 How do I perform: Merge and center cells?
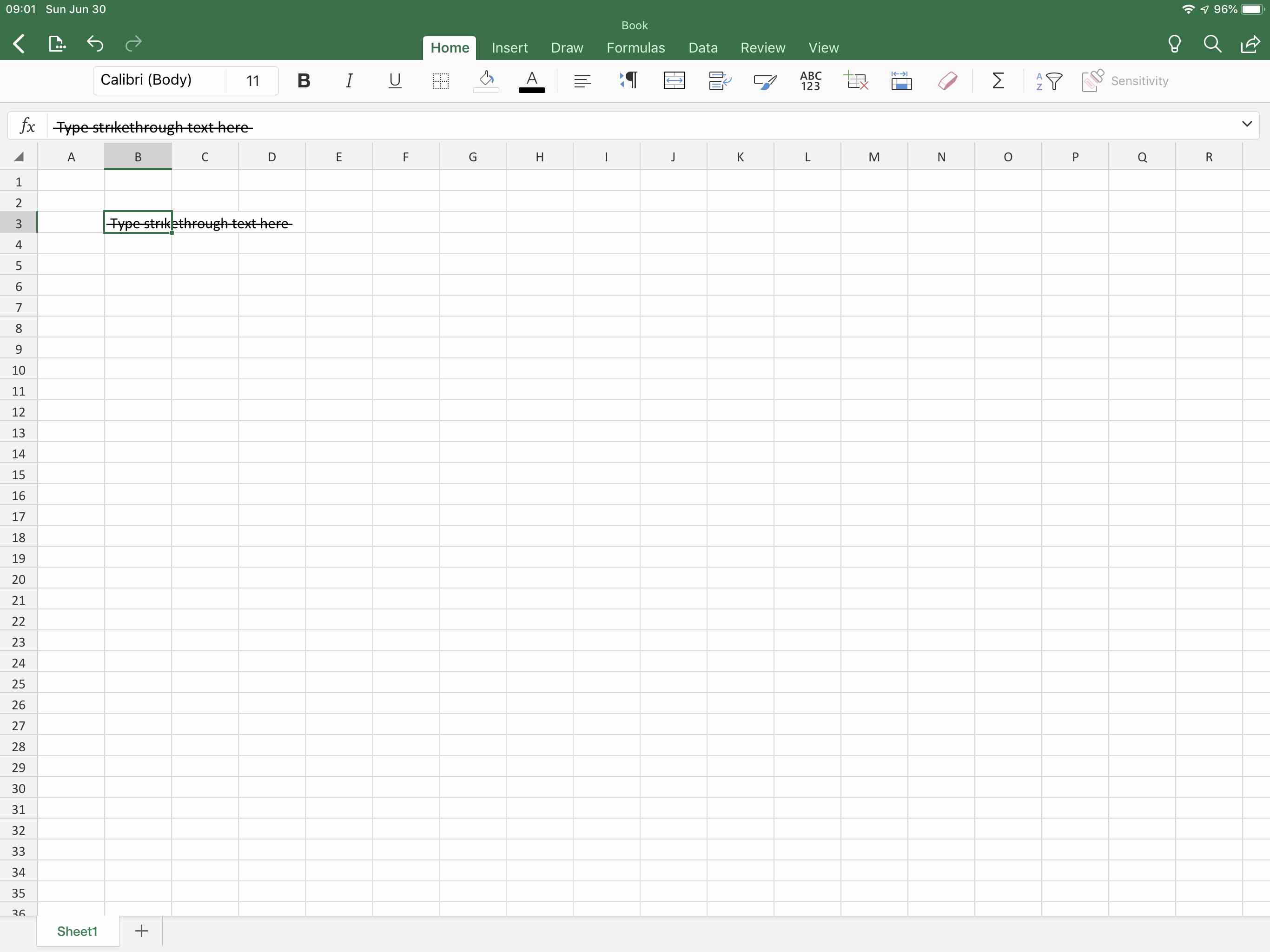[674, 81]
